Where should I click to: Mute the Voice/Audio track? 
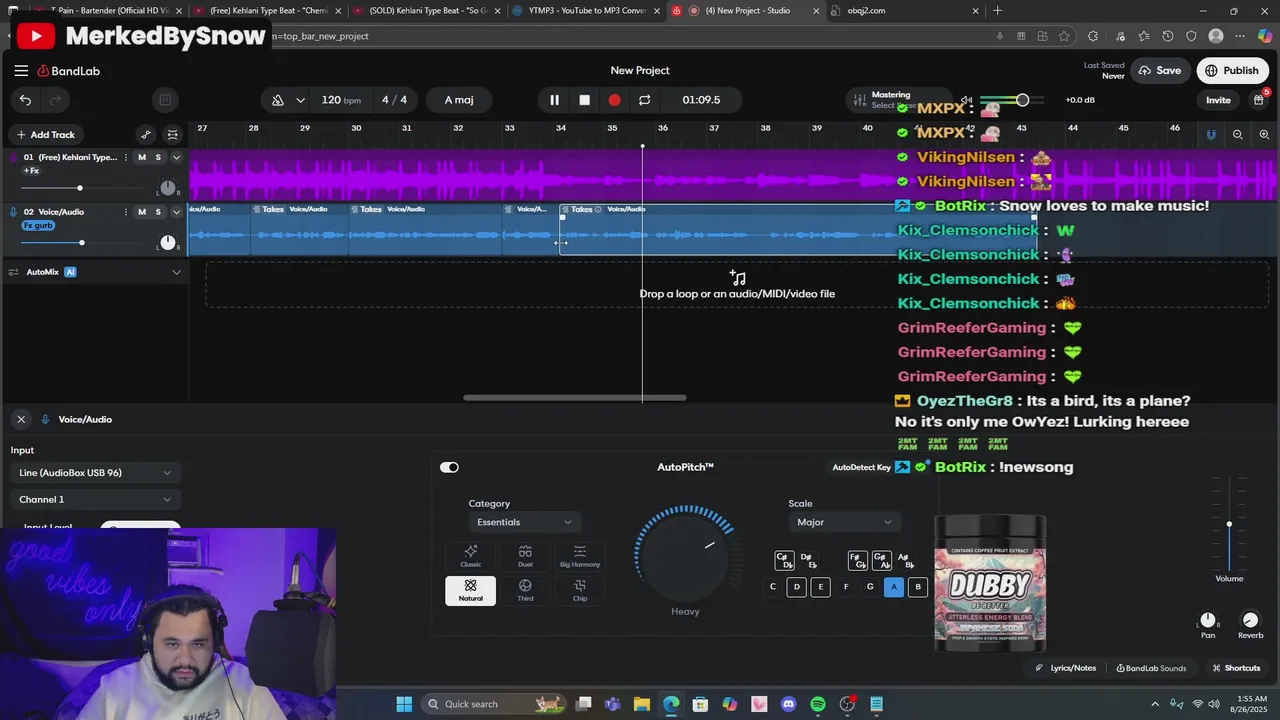tap(142, 212)
